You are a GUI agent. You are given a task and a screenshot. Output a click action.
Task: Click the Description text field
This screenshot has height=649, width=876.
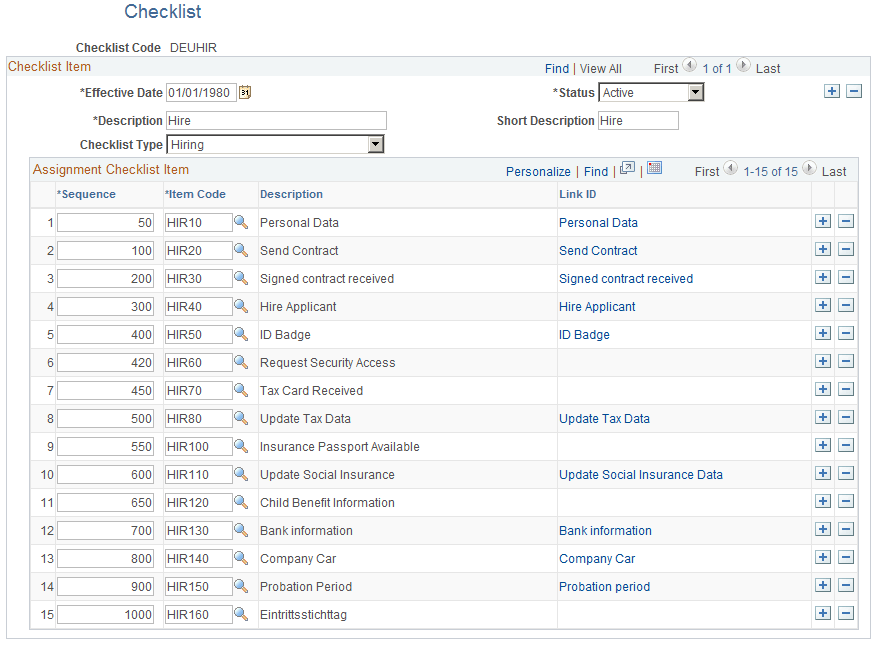pyautogui.click(x=276, y=121)
